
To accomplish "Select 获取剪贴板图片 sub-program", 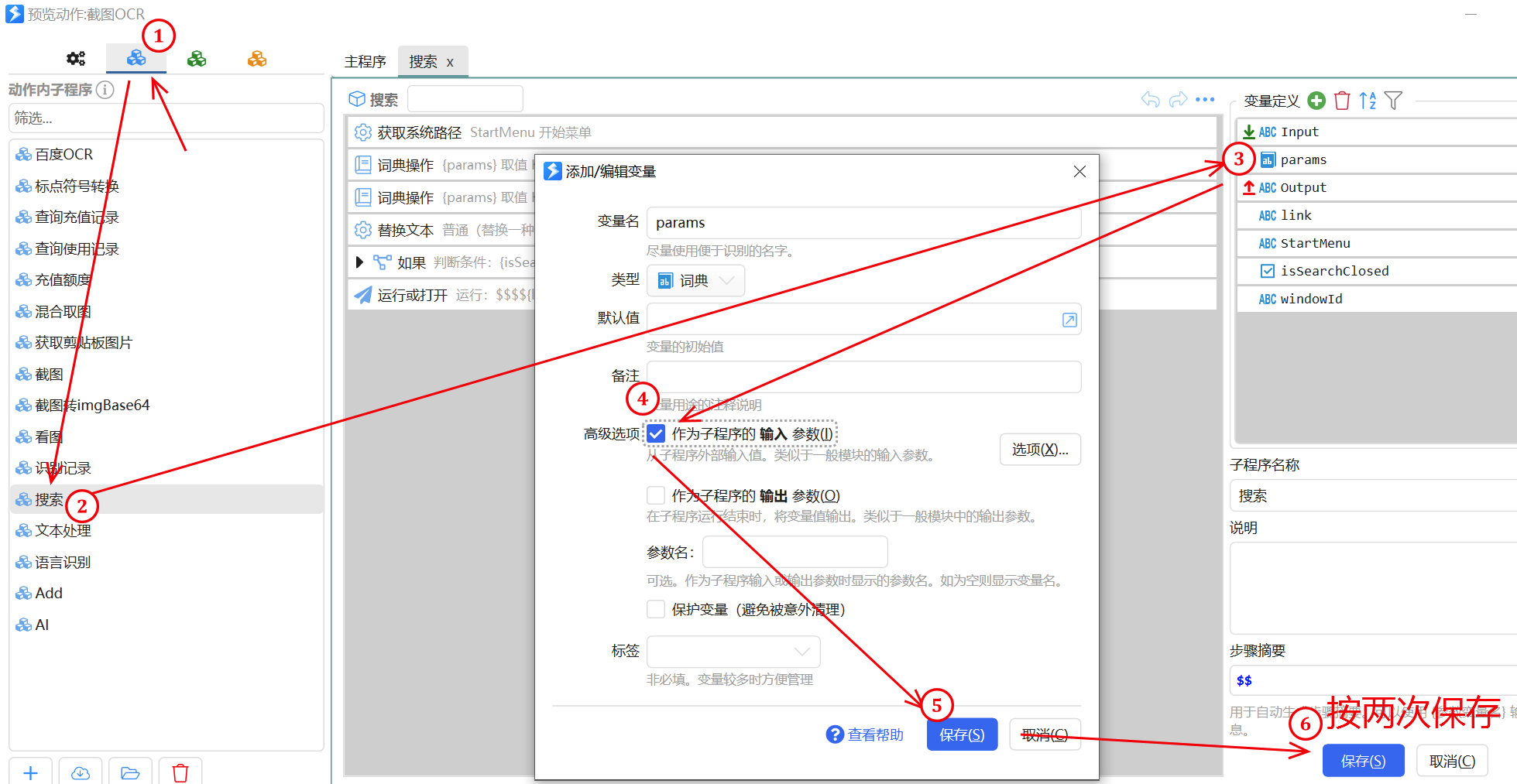I will click(x=166, y=342).
